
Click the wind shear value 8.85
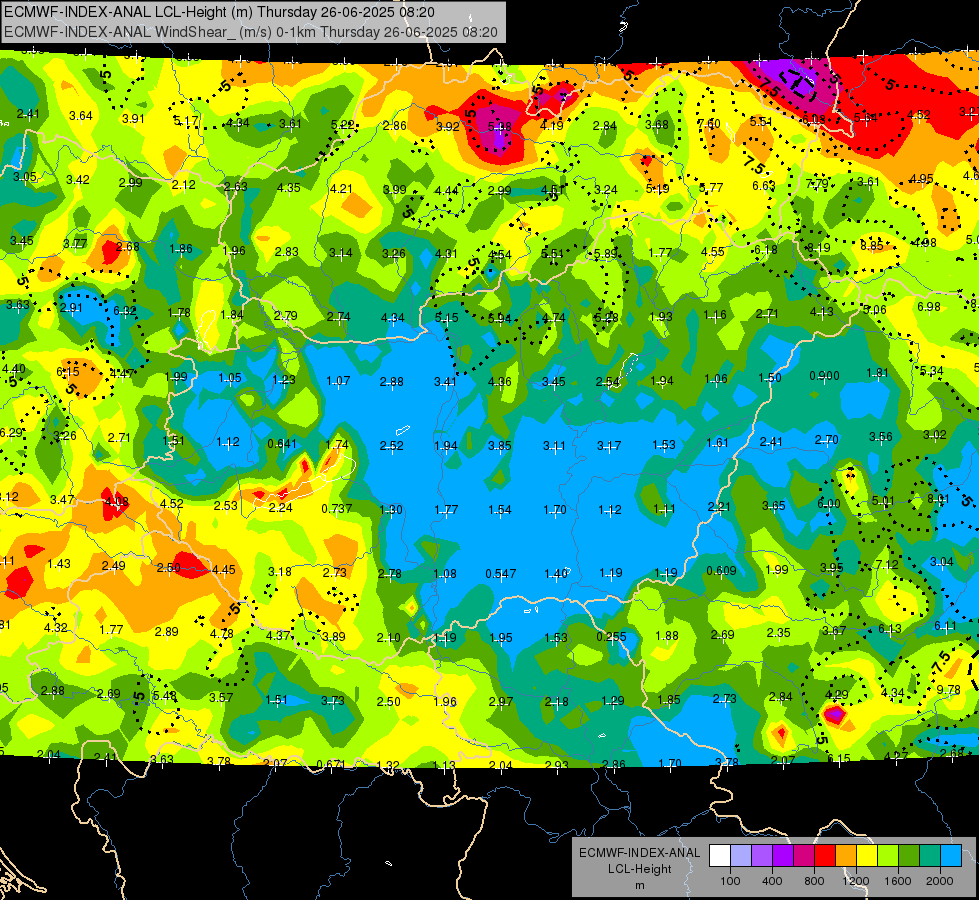point(872,245)
